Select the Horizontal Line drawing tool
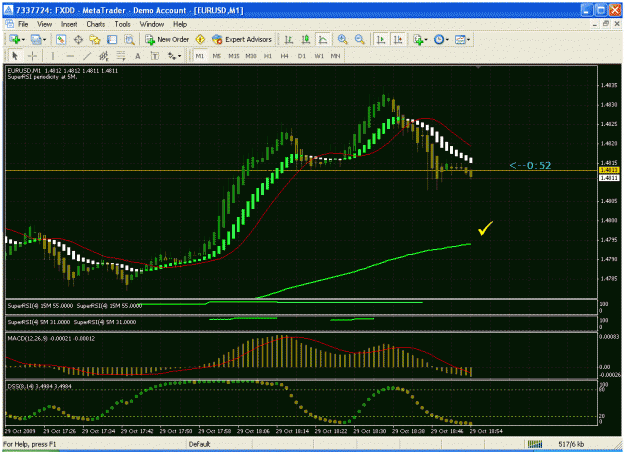The height and width of the screenshot is (452, 625). click(70, 56)
